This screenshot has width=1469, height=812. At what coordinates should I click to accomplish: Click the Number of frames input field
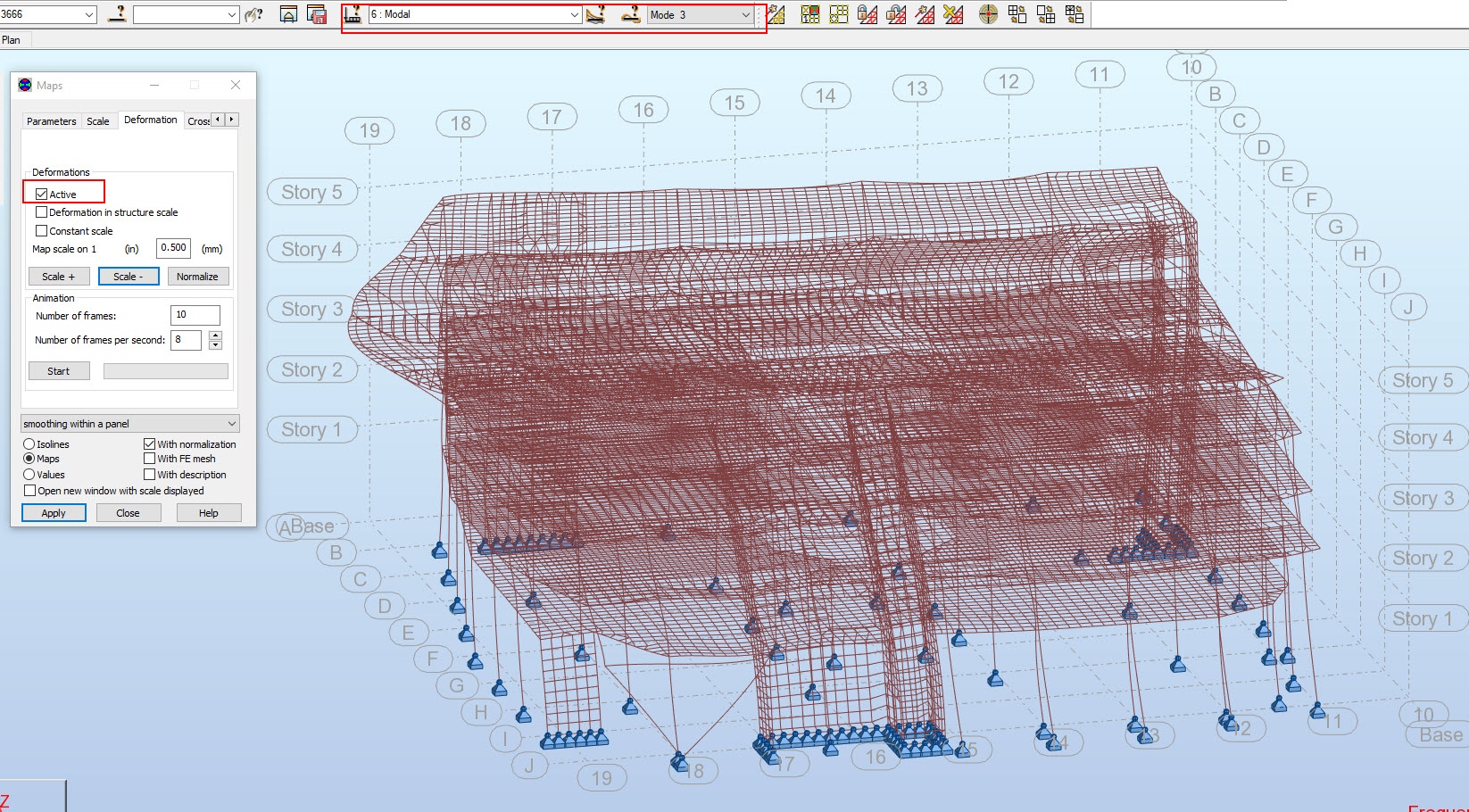(195, 314)
